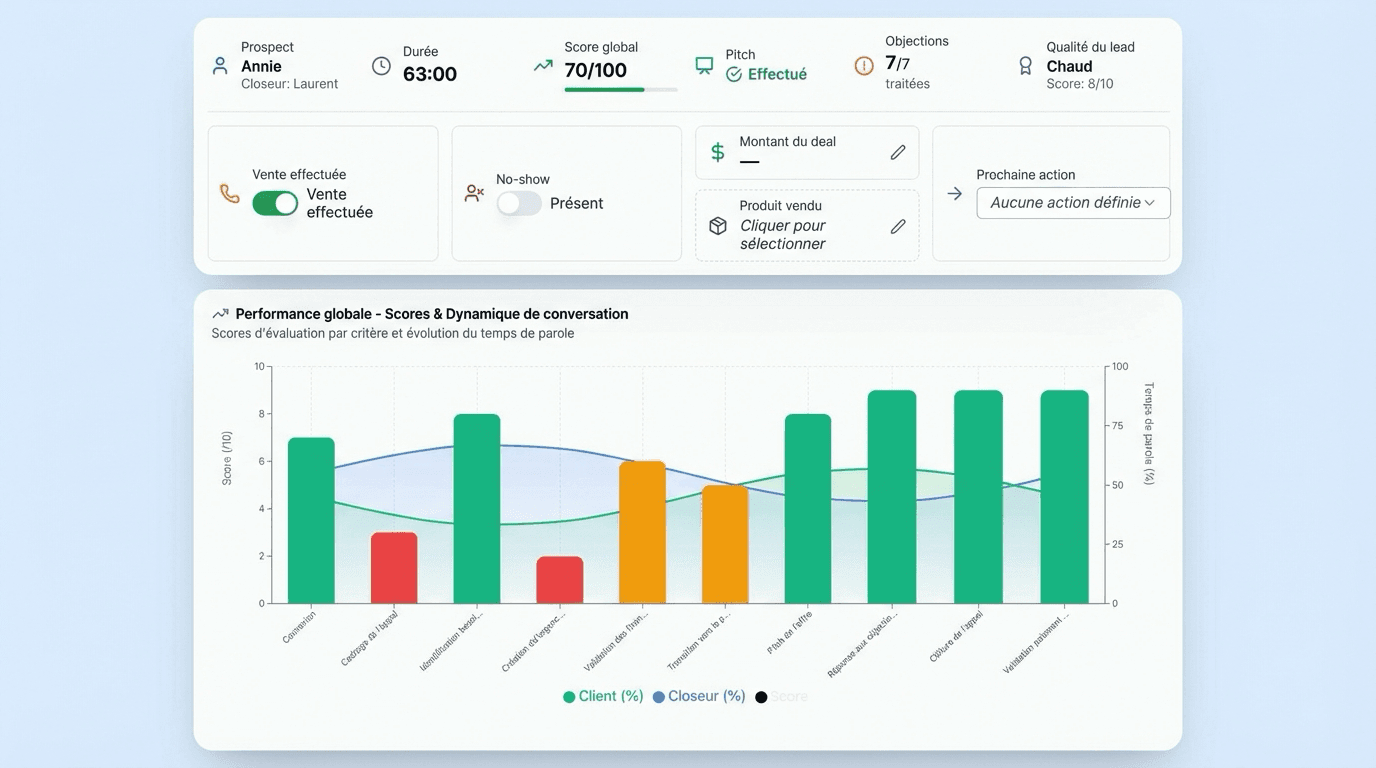Select the dollar icon for Montant du deal
This screenshot has height=768, width=1376.
(x=717, y=152)
